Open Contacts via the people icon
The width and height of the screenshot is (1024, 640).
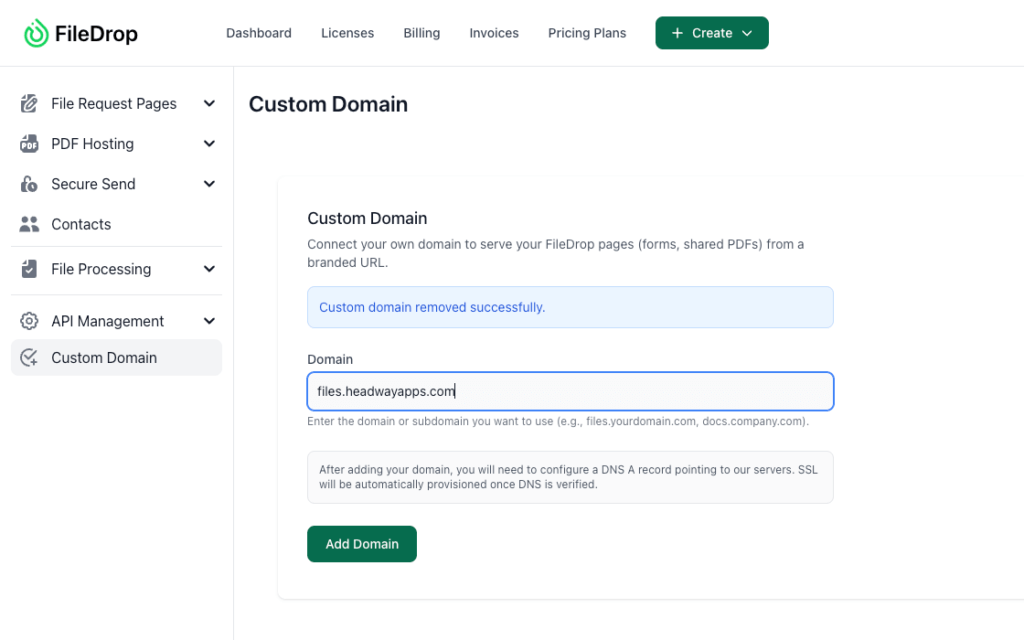27,224
